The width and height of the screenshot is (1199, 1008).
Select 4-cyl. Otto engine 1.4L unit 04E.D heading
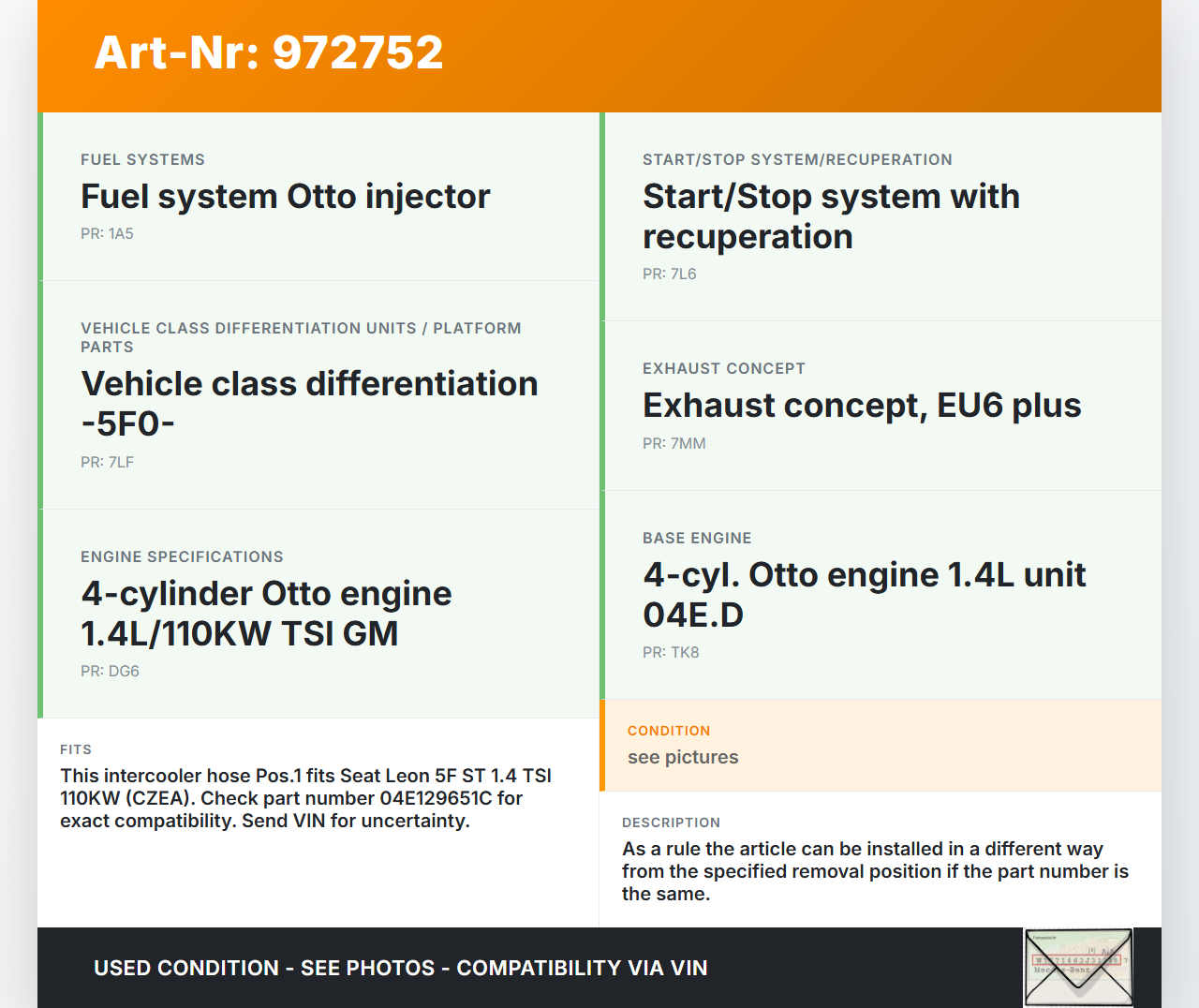[864, 595]
